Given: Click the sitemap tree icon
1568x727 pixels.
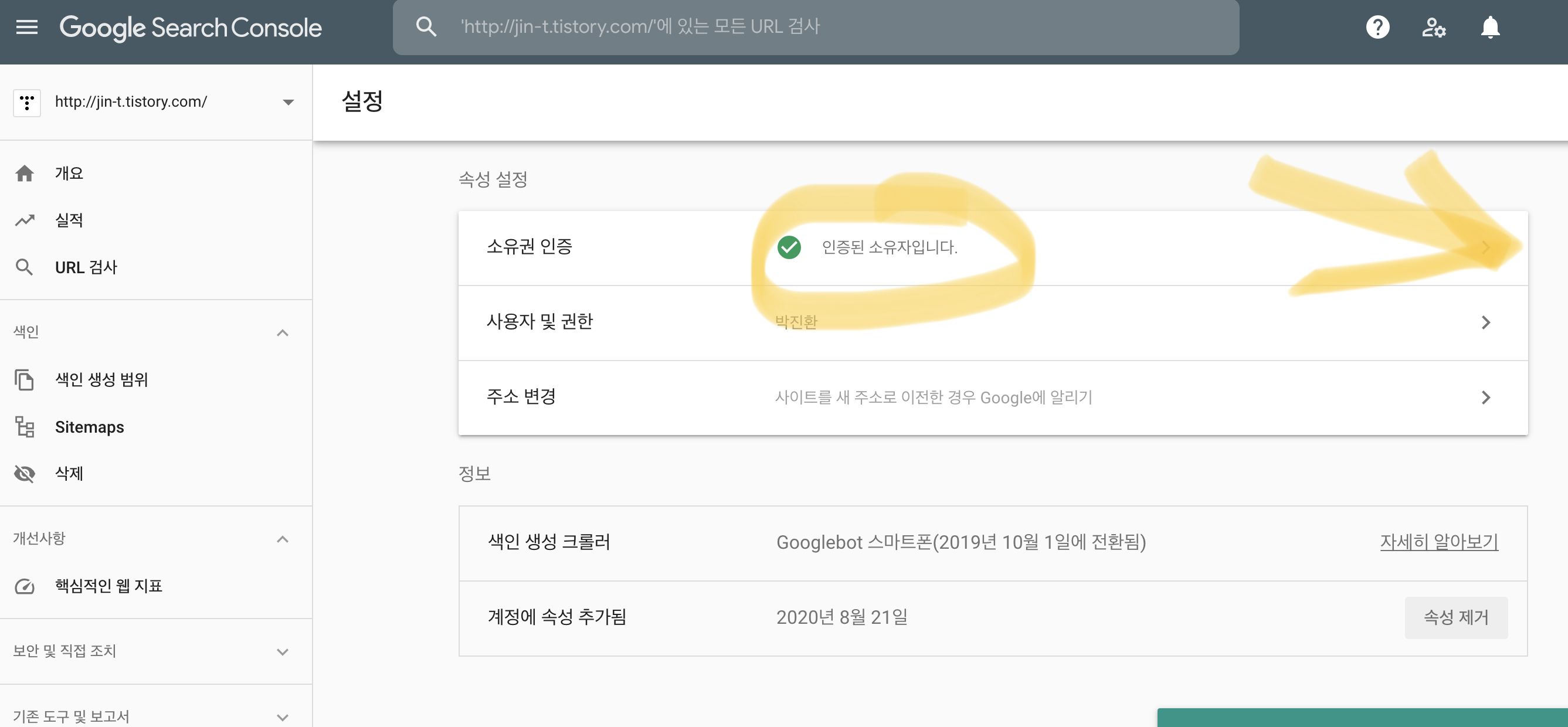Looking at the screenshot, I should (25, 427).
